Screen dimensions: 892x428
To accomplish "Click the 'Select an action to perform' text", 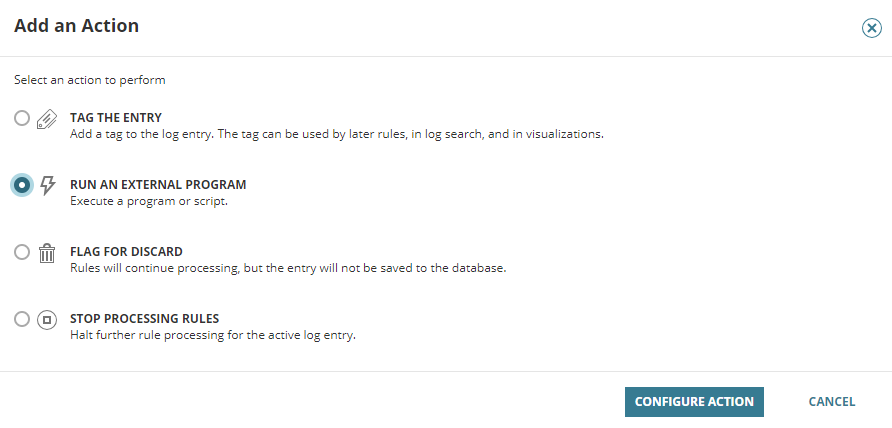I will (x=90, y=80).
